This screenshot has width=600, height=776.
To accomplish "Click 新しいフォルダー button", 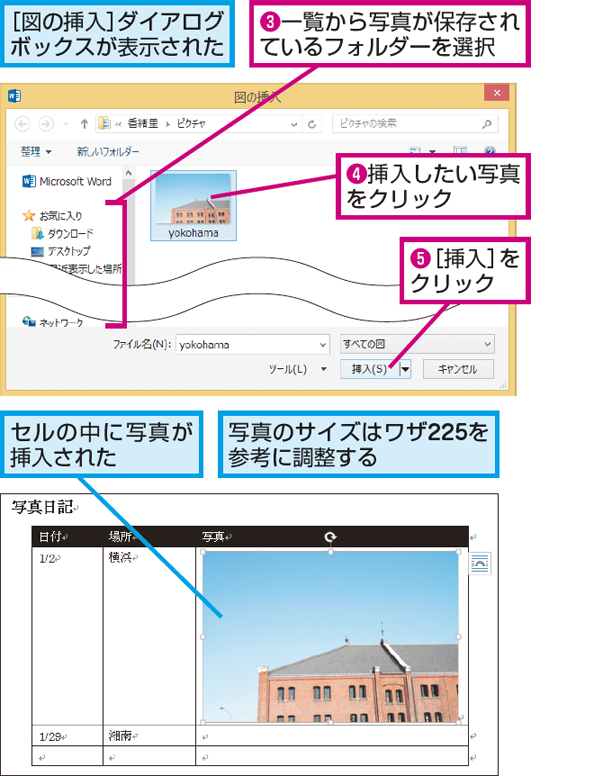I will pyautogui.click(x=108, y=151).
